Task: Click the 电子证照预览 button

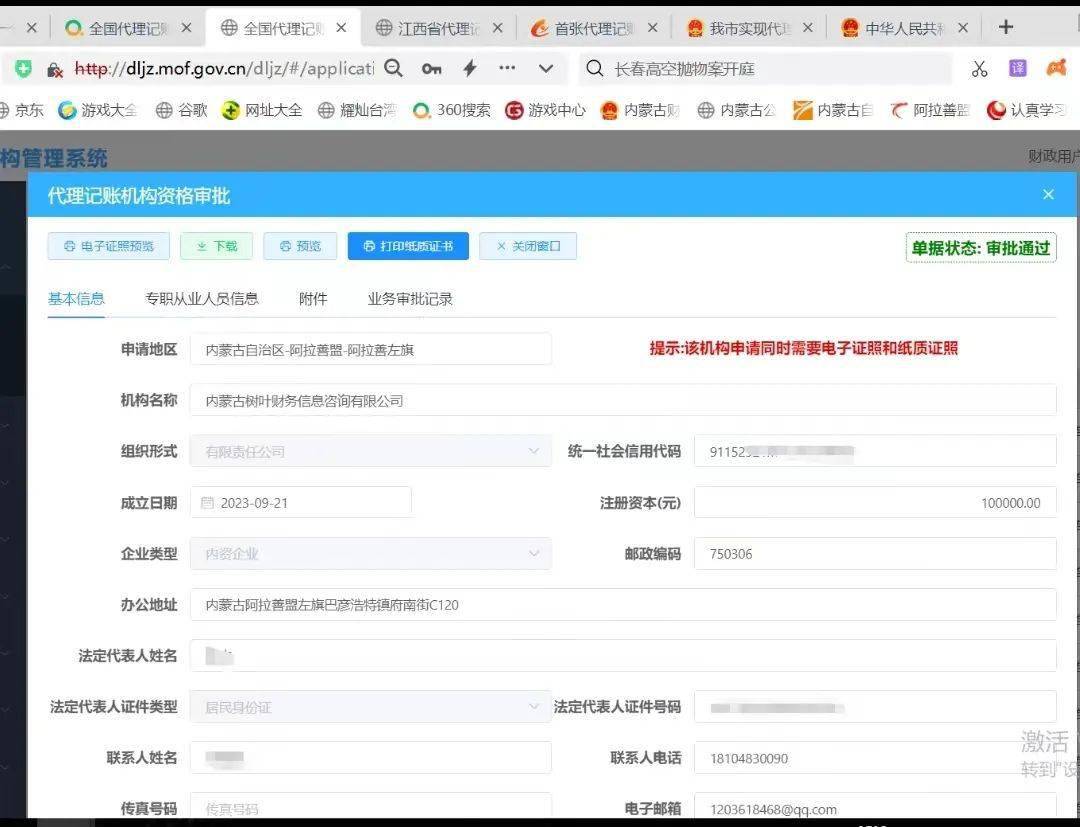Action: pyautogui.click(x=108, y=246)
